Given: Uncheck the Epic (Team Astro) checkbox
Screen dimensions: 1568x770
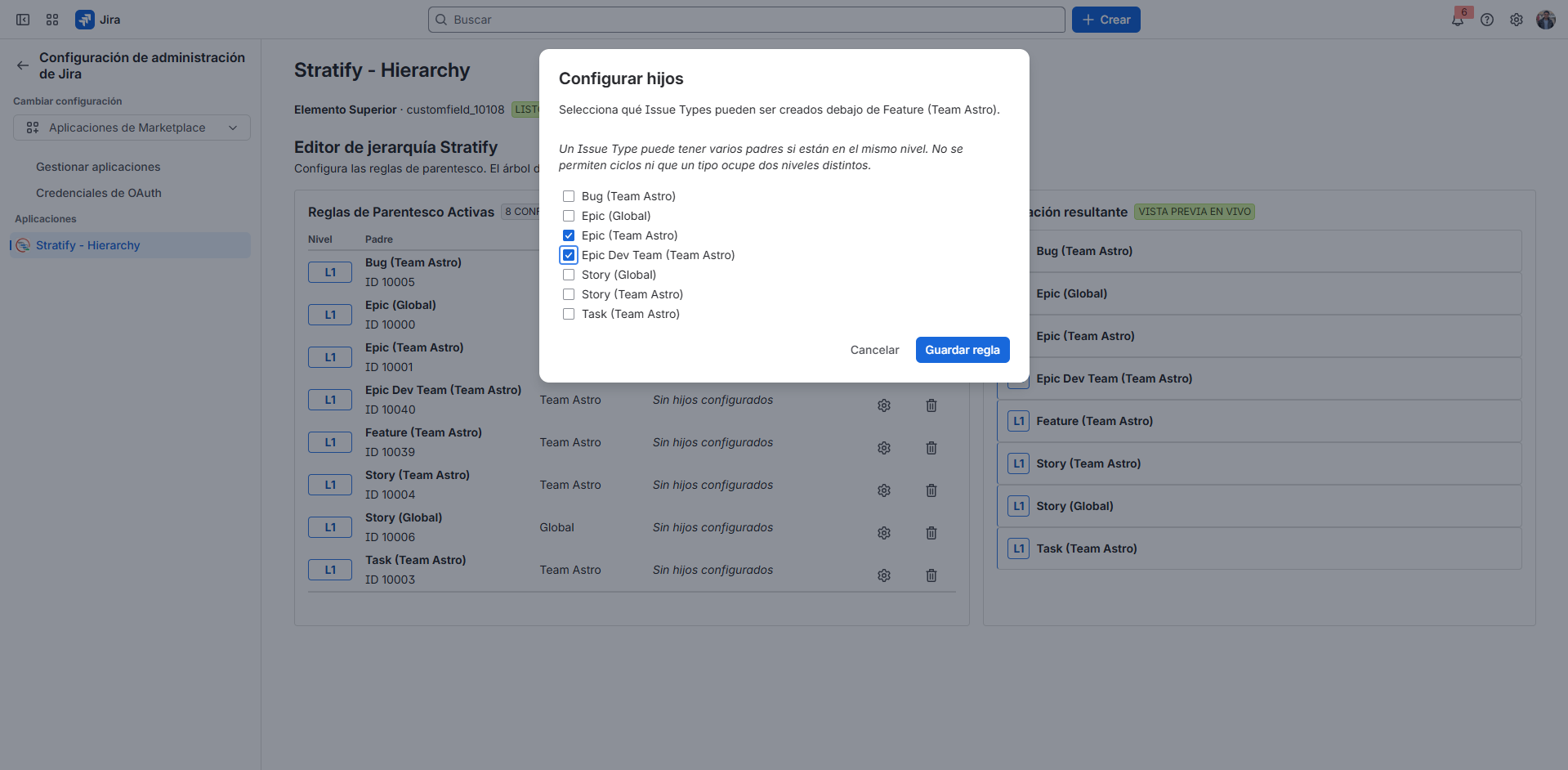Looking at the screenshot, I should (x=569, y=235).
